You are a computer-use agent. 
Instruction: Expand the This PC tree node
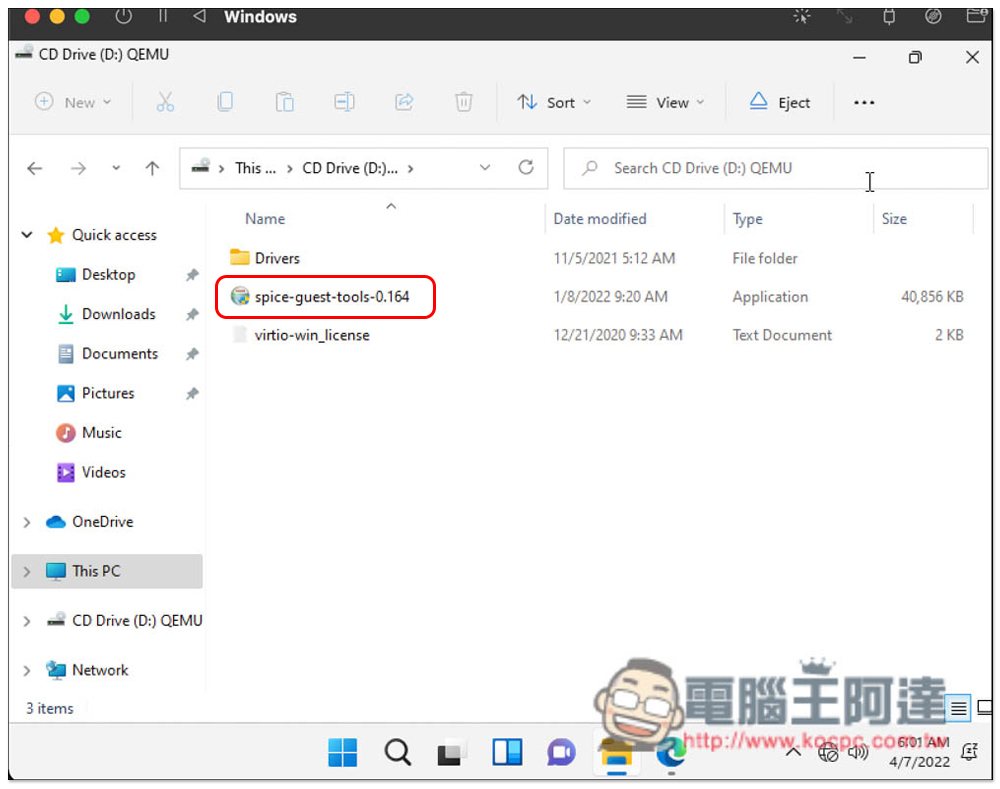27,571
